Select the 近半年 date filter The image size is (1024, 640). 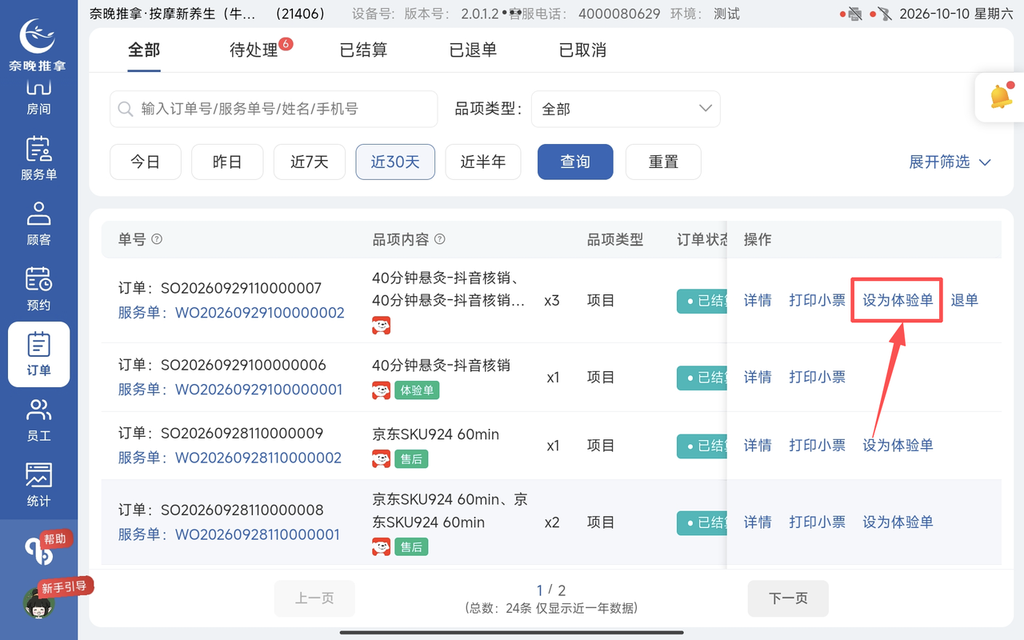tap(483, 162)
